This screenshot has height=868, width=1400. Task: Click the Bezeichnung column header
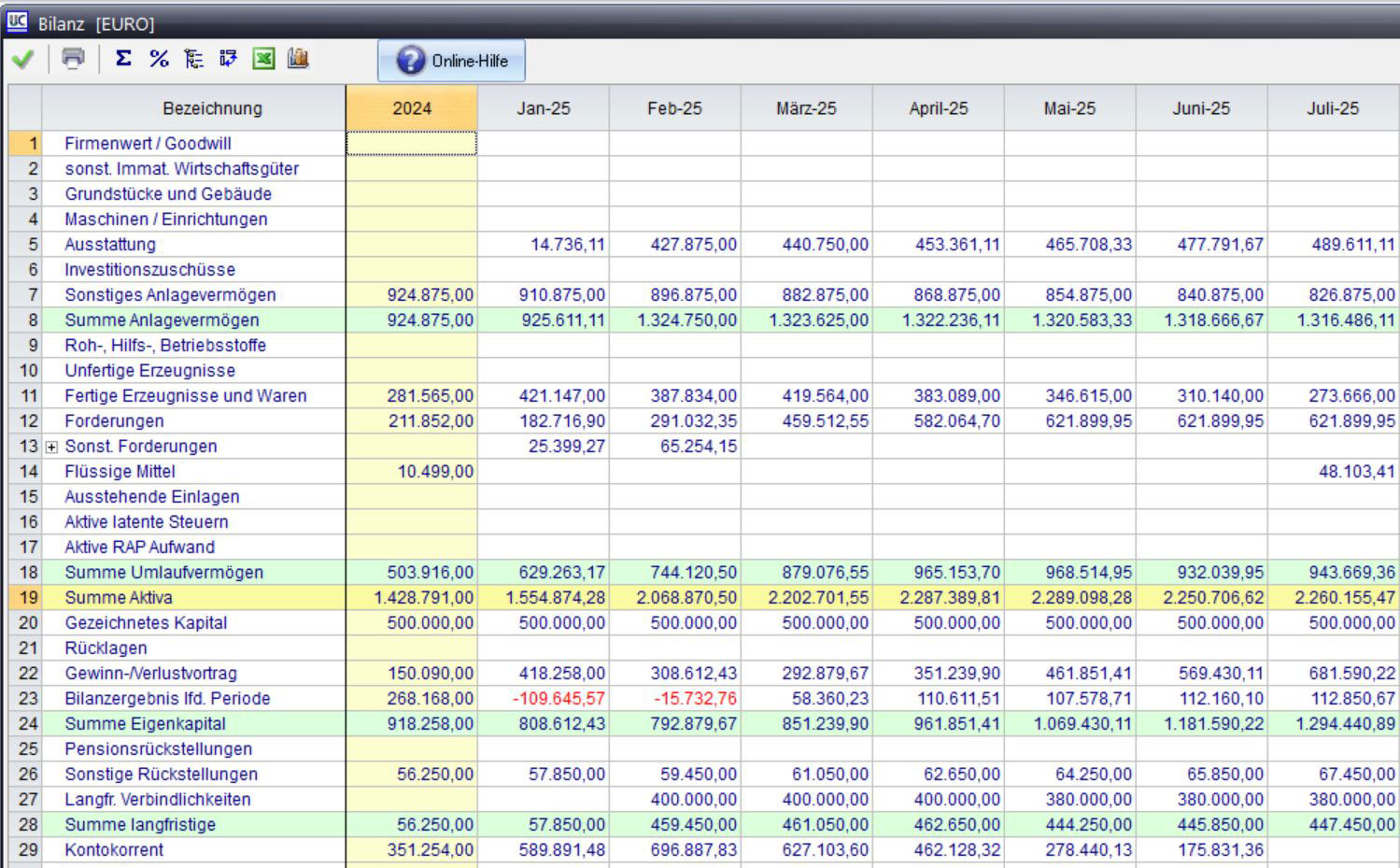(212, 108)
